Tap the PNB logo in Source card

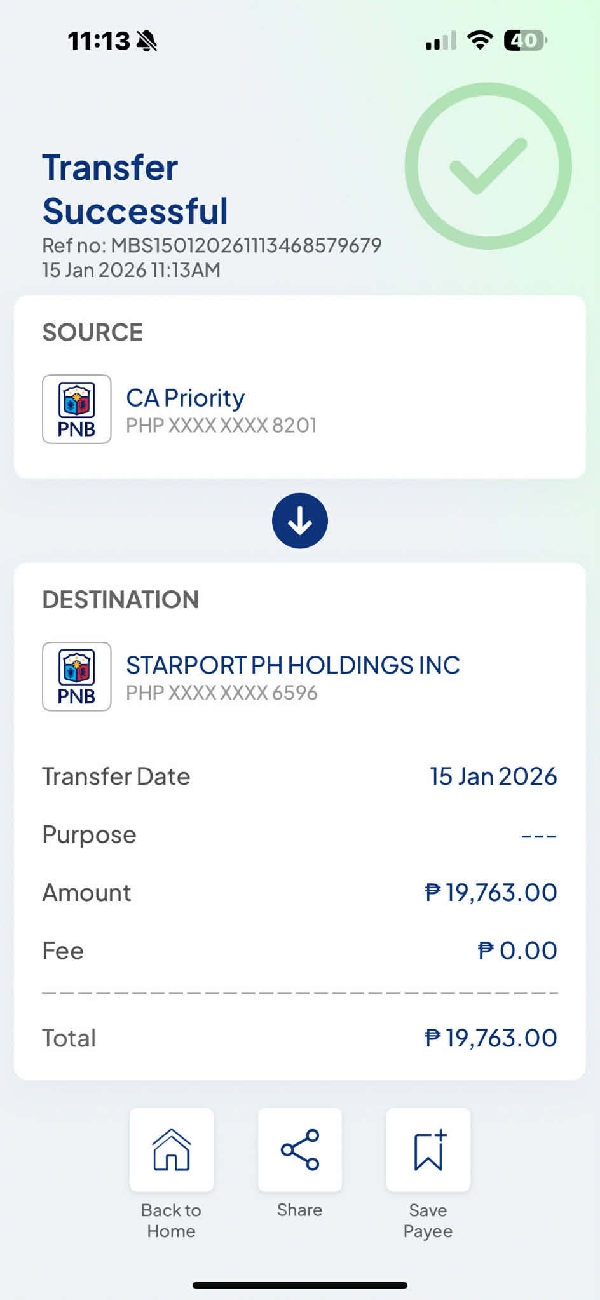pos(77,409)
